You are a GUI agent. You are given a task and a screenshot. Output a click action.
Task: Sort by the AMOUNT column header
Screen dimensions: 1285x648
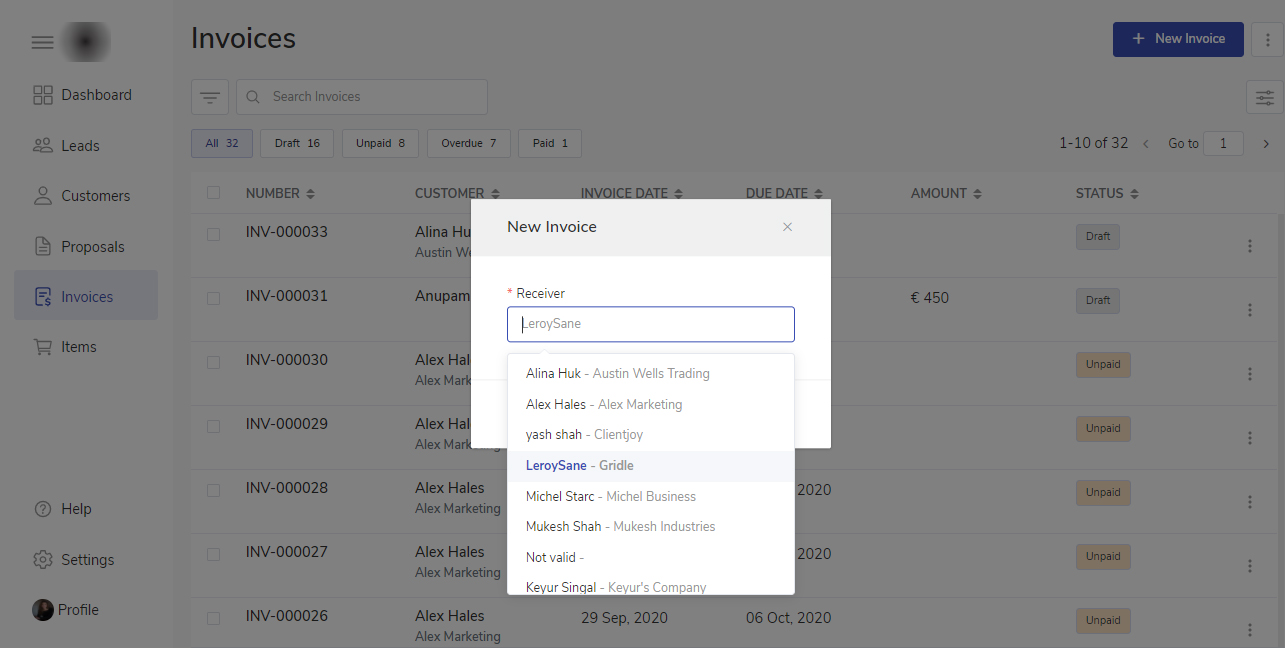point(945,193)
